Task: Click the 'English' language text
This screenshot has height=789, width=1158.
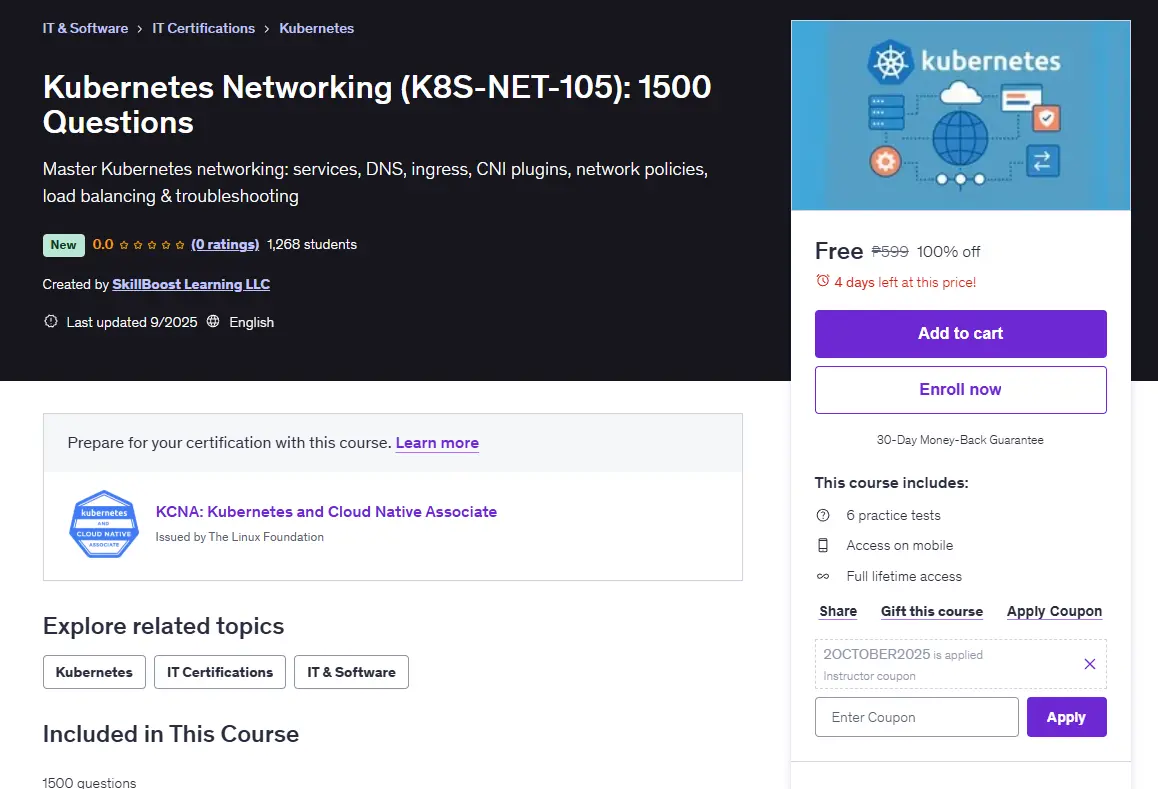Action: pos(251,322)
